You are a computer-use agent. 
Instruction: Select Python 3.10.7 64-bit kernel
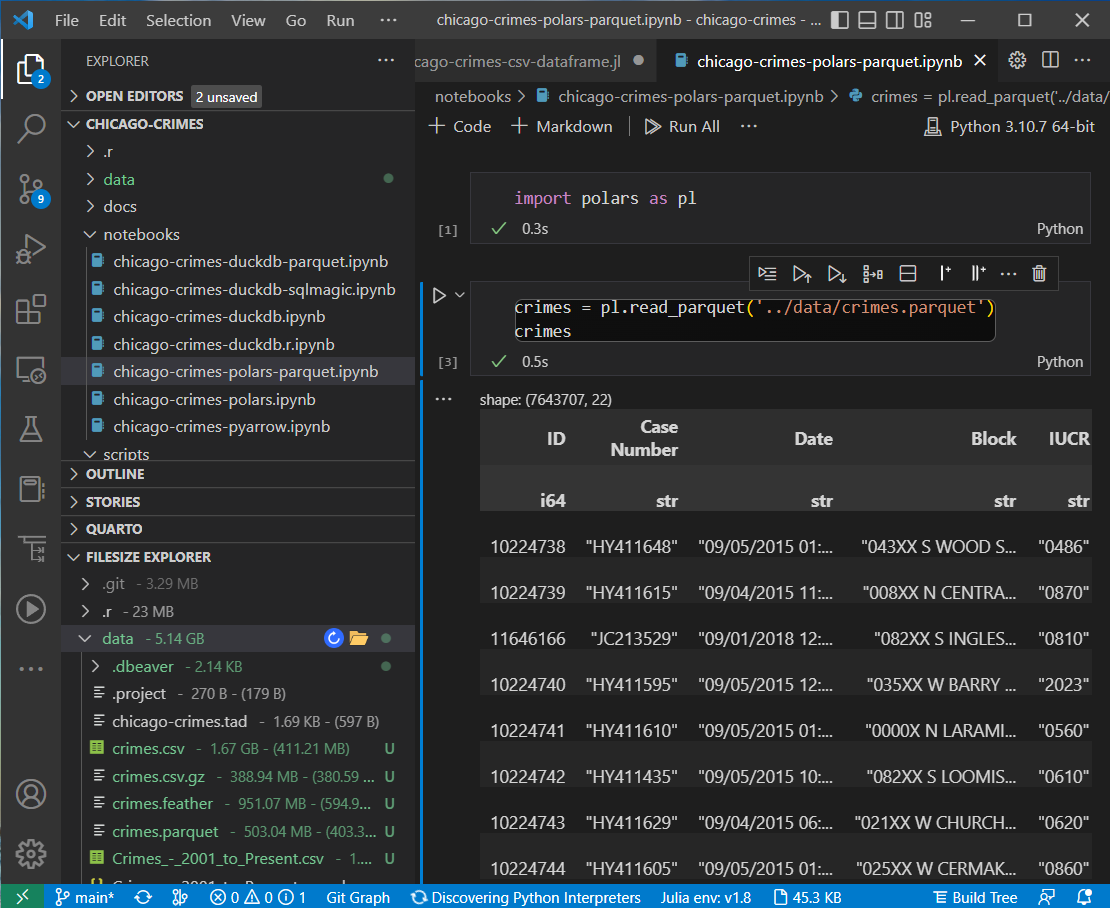pyautogui.click(x=1010, y=126)
